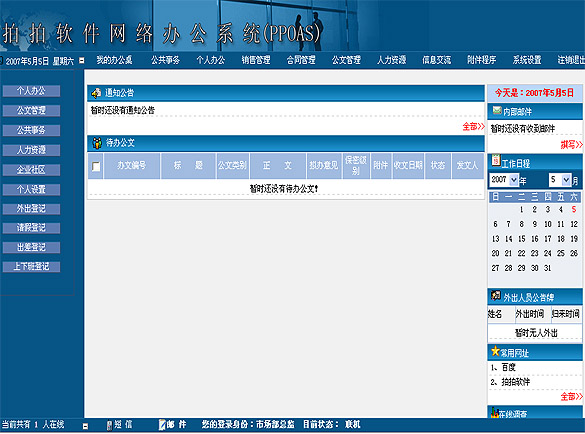The width and height of the screenshot is (585, 434).
Task: Click the 外出人员公告牌 icon
Action: [496, 296]
